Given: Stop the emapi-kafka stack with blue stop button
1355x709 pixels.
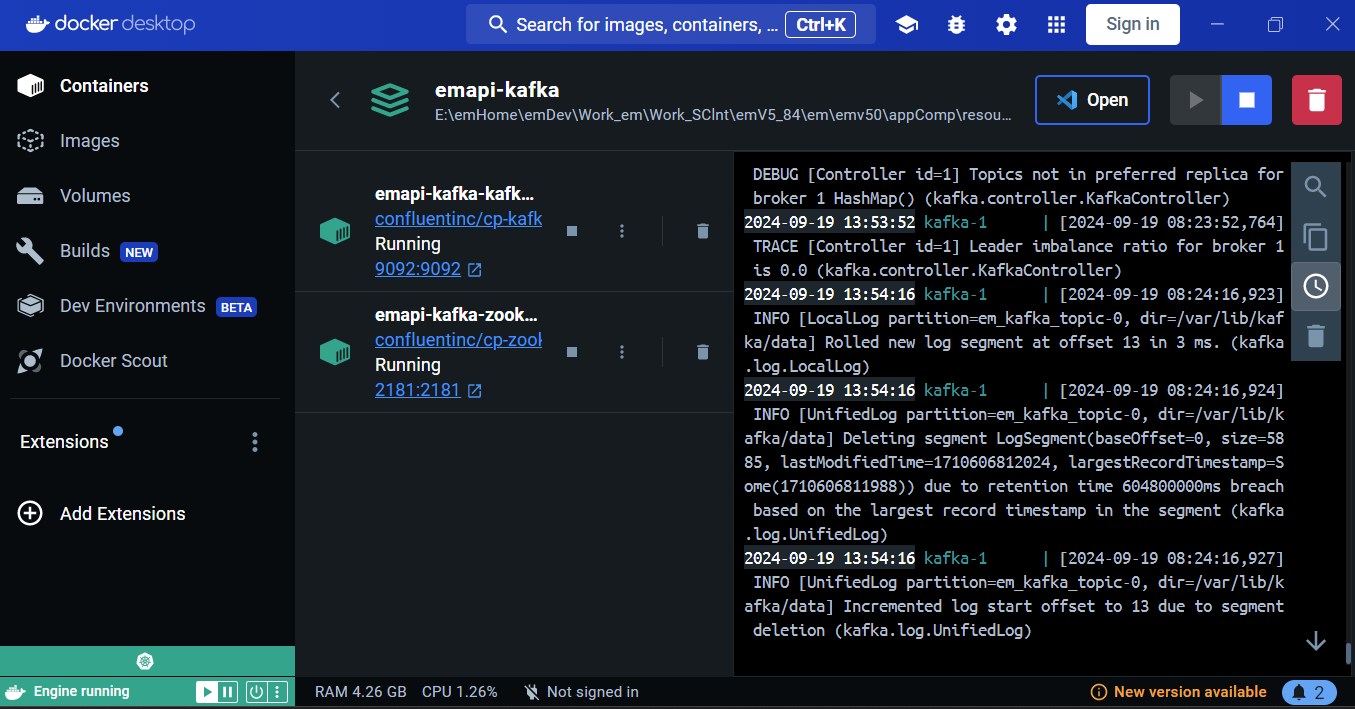Looking at the screenshot, I should coord(1246,100).
